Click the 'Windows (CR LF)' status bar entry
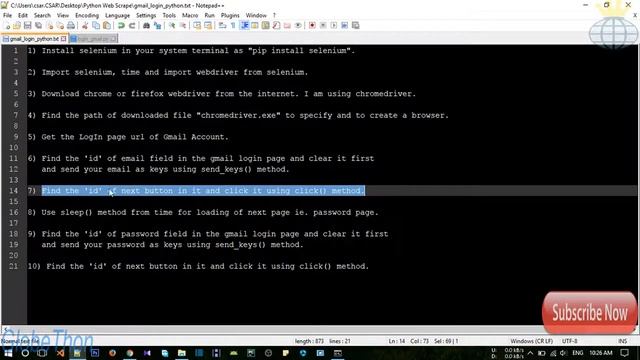This screenshot has height=360, width=640. [x=531, y=341]
